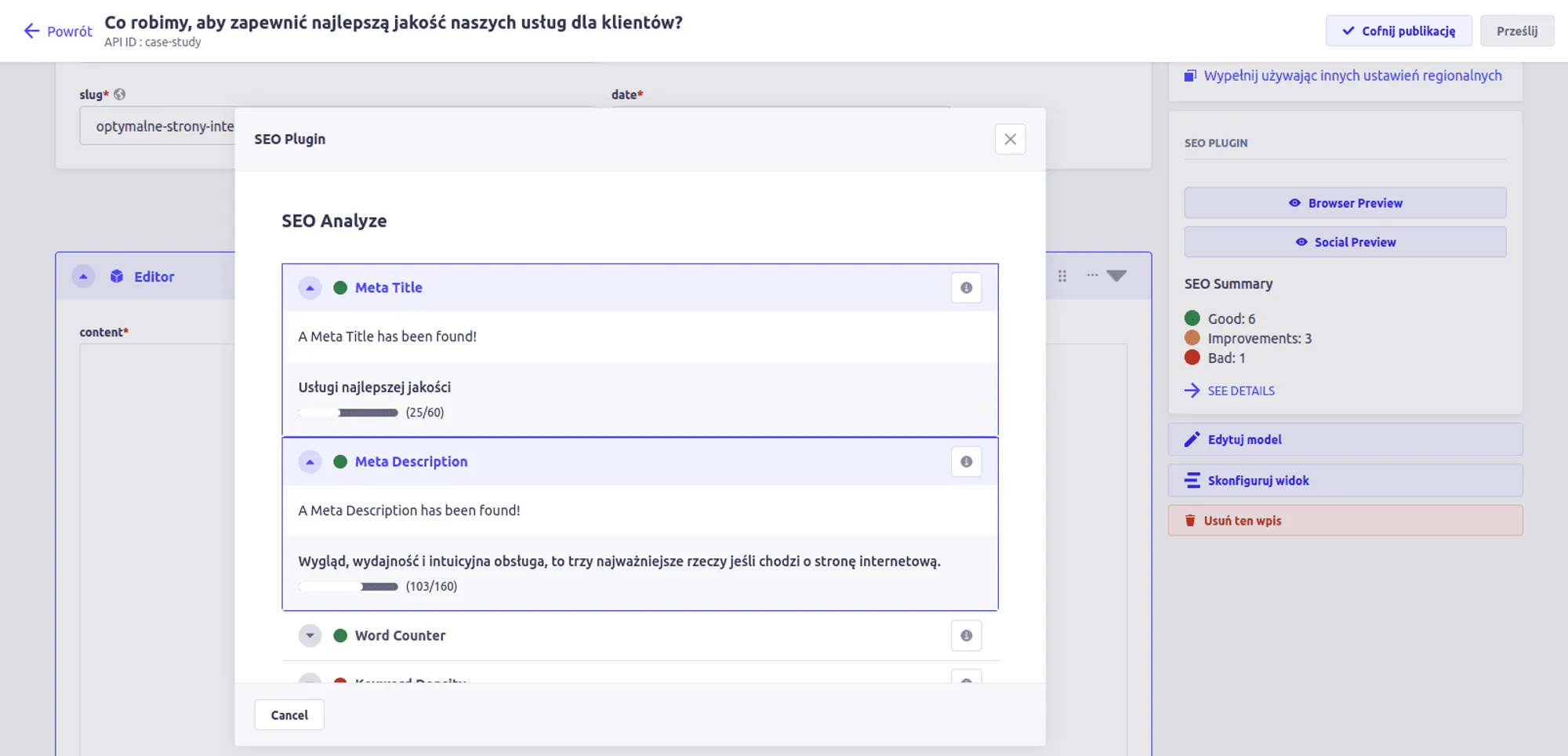
Task: Delete entry with Usuń ten wpis
Action: 1345,521
